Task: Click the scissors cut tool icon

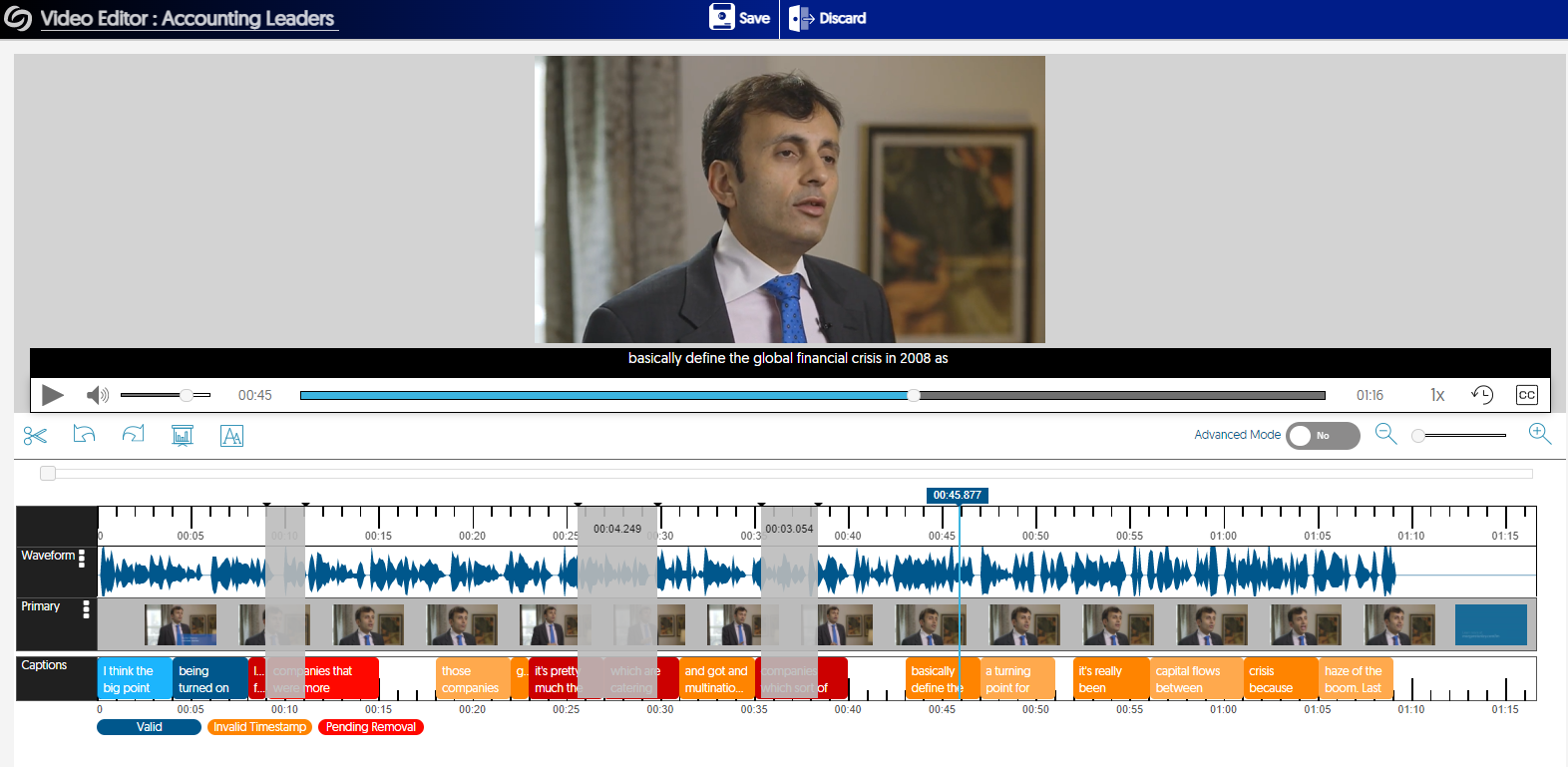Action: (35, 436)
